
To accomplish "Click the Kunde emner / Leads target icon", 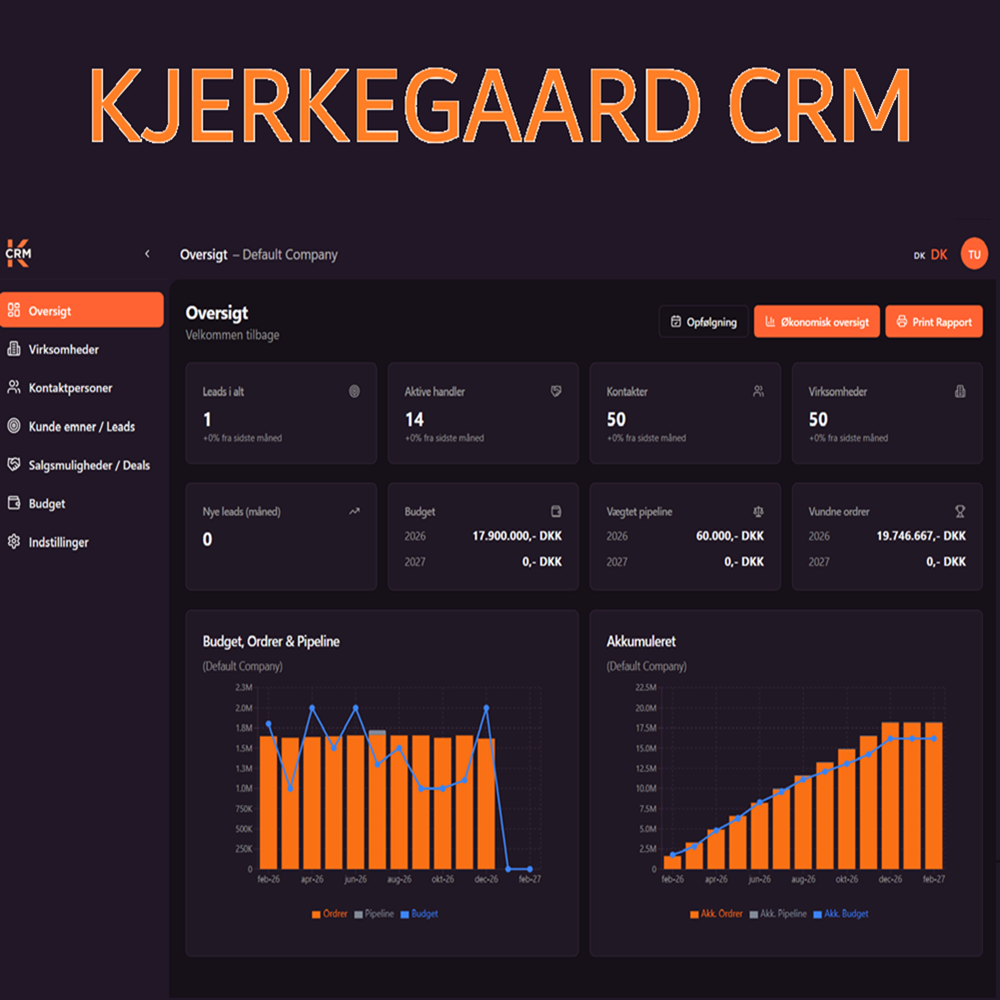I will coord(13,426).
